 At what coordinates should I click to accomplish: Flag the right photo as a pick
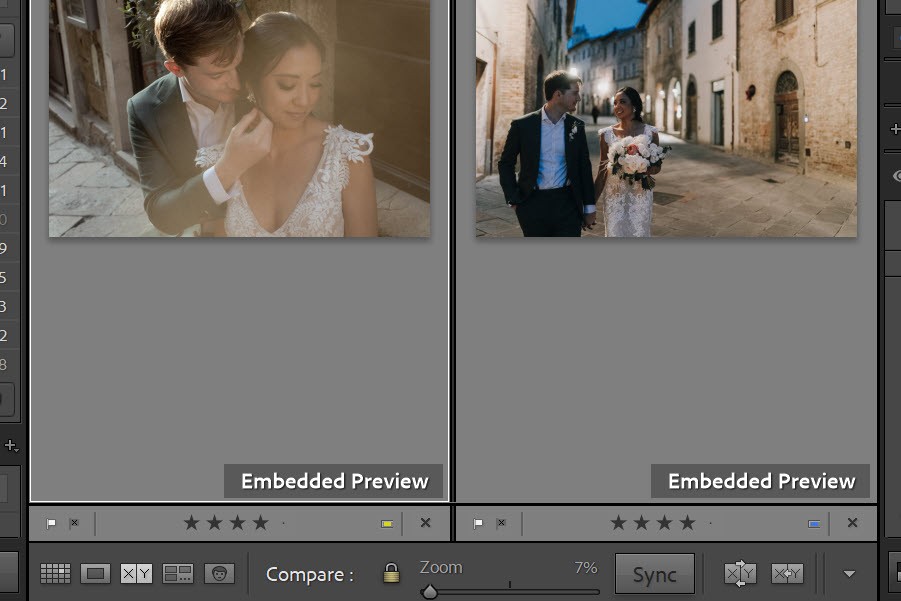tap(478, 522)
